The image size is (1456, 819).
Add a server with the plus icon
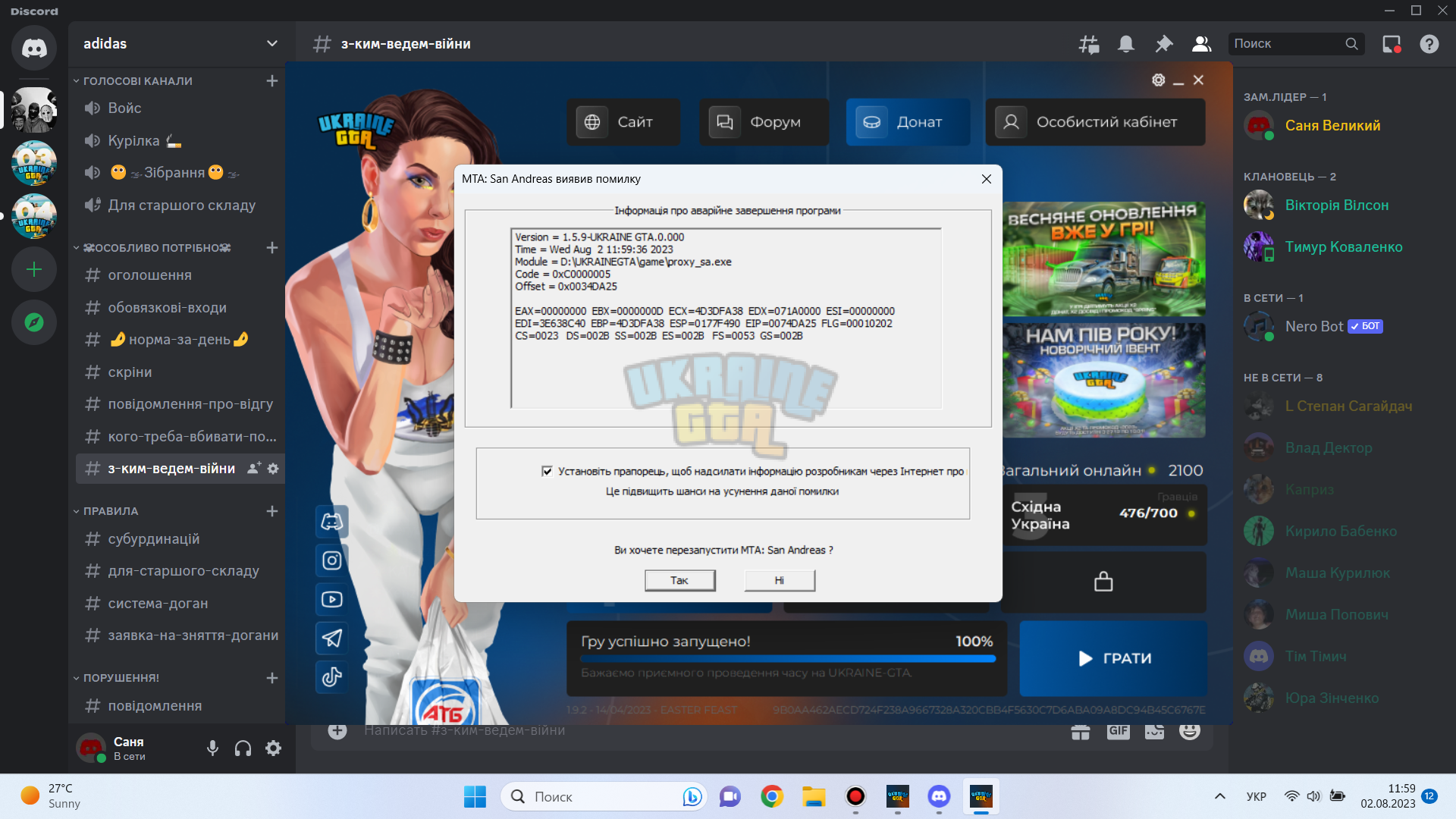(x=34, y=269)
